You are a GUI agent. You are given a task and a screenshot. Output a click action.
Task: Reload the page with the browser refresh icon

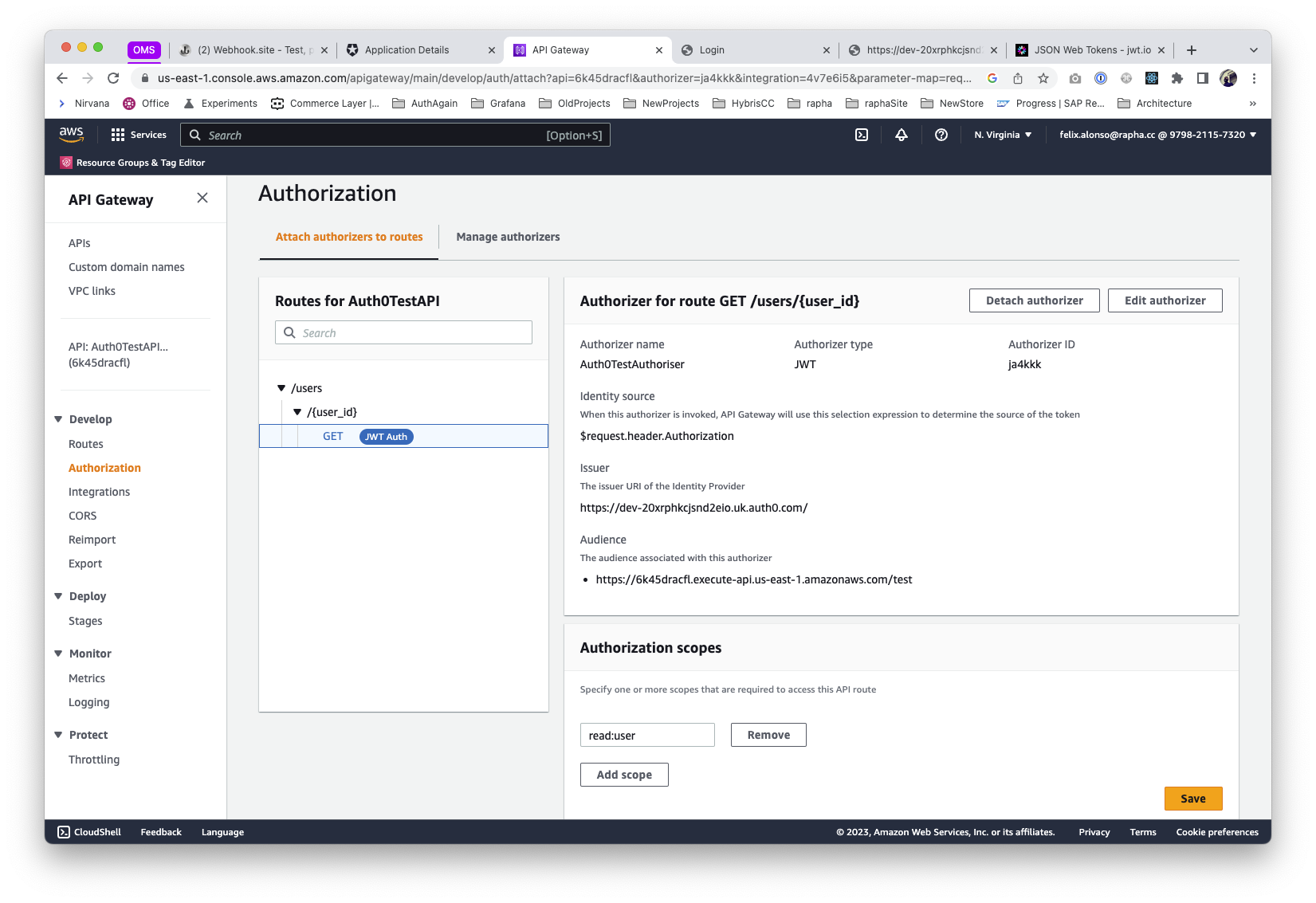pyautogui.click(x=113, y=78)
